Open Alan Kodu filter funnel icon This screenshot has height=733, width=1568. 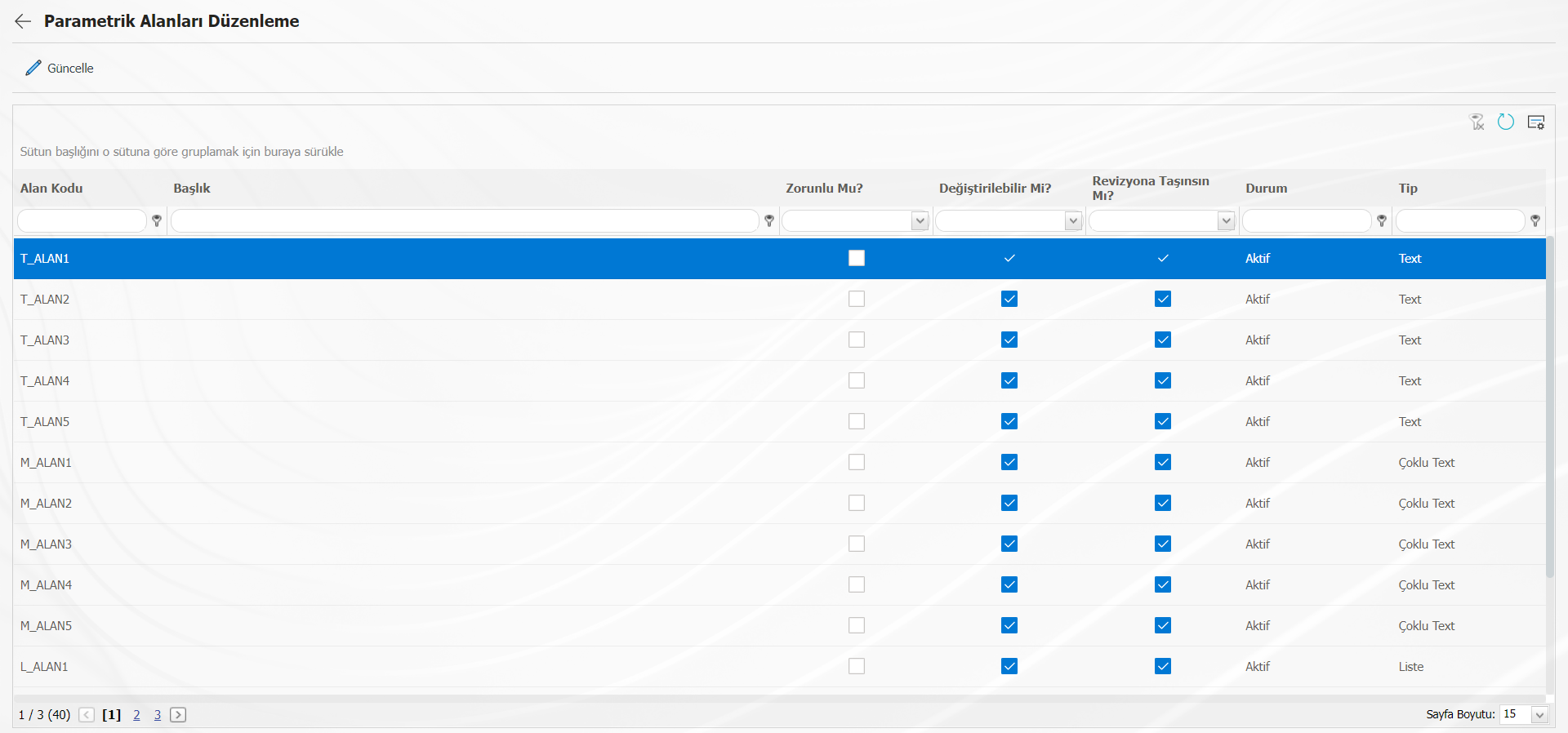[x=157, y=221]
